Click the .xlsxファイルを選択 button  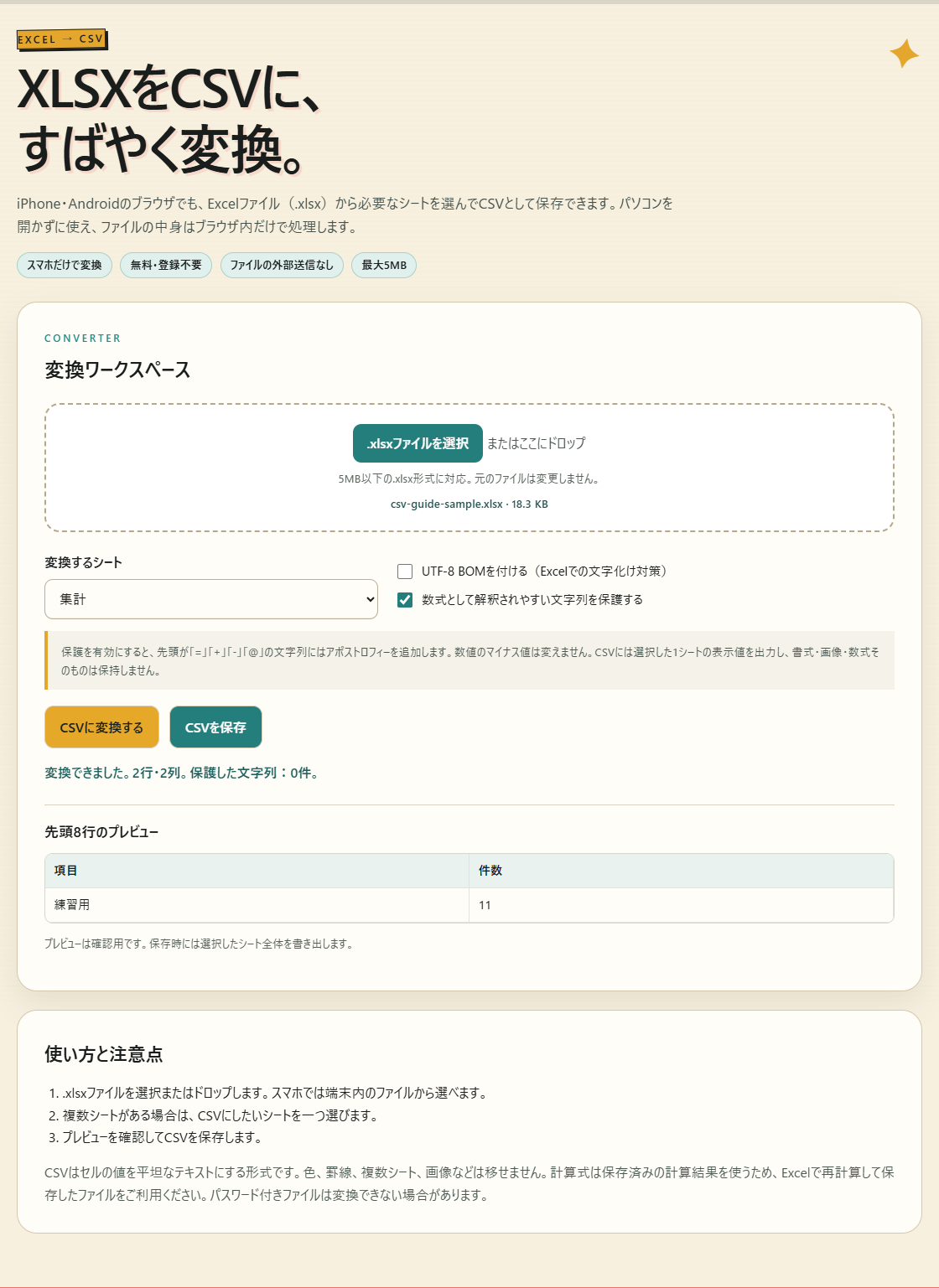[x=418, y=443]
